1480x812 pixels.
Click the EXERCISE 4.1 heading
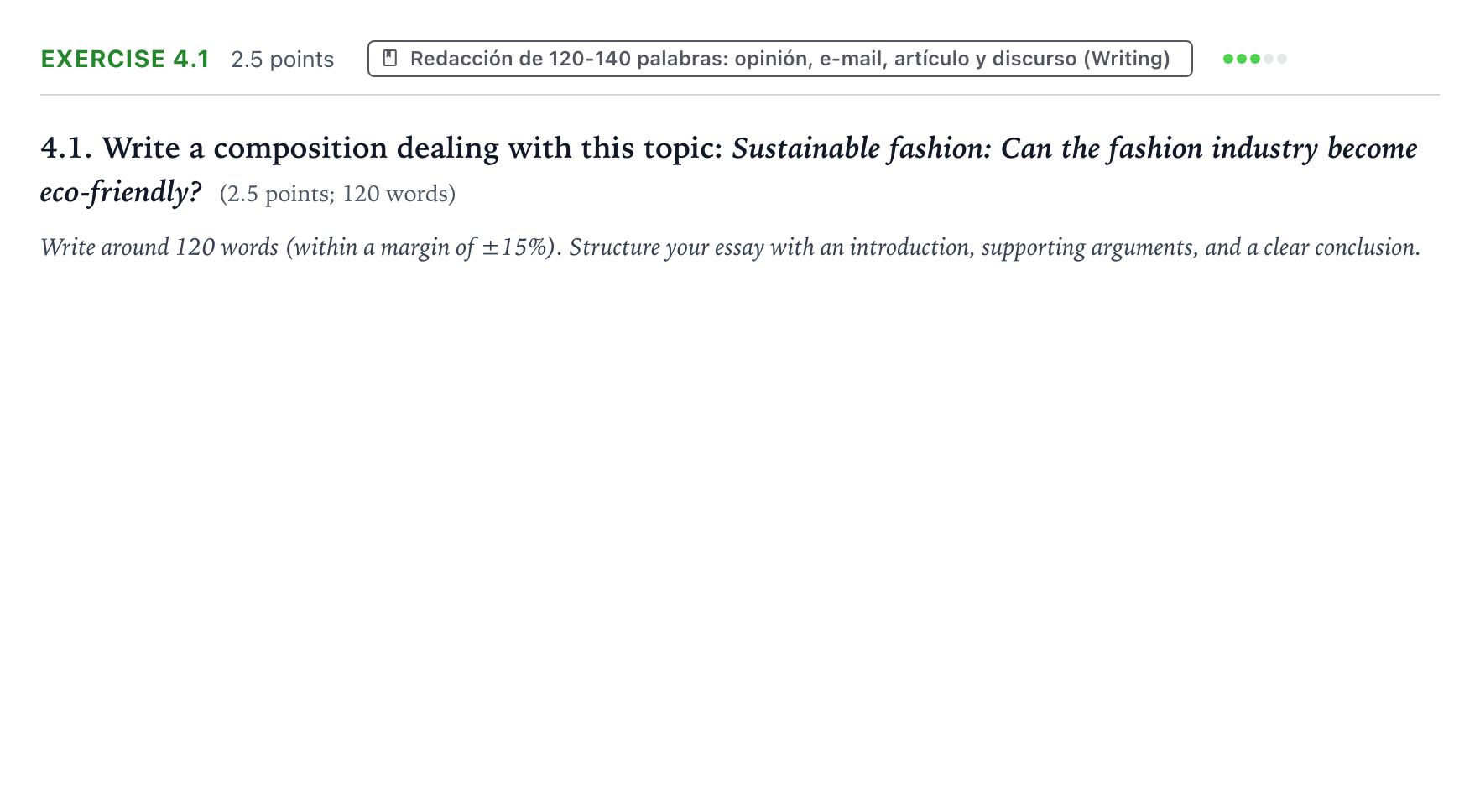coord(125,59)
